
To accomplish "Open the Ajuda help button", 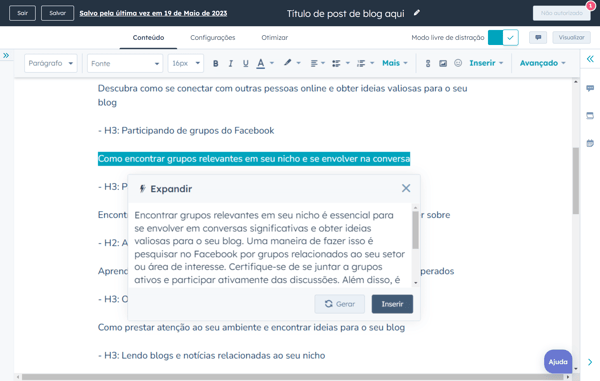I will click(558, 361).
